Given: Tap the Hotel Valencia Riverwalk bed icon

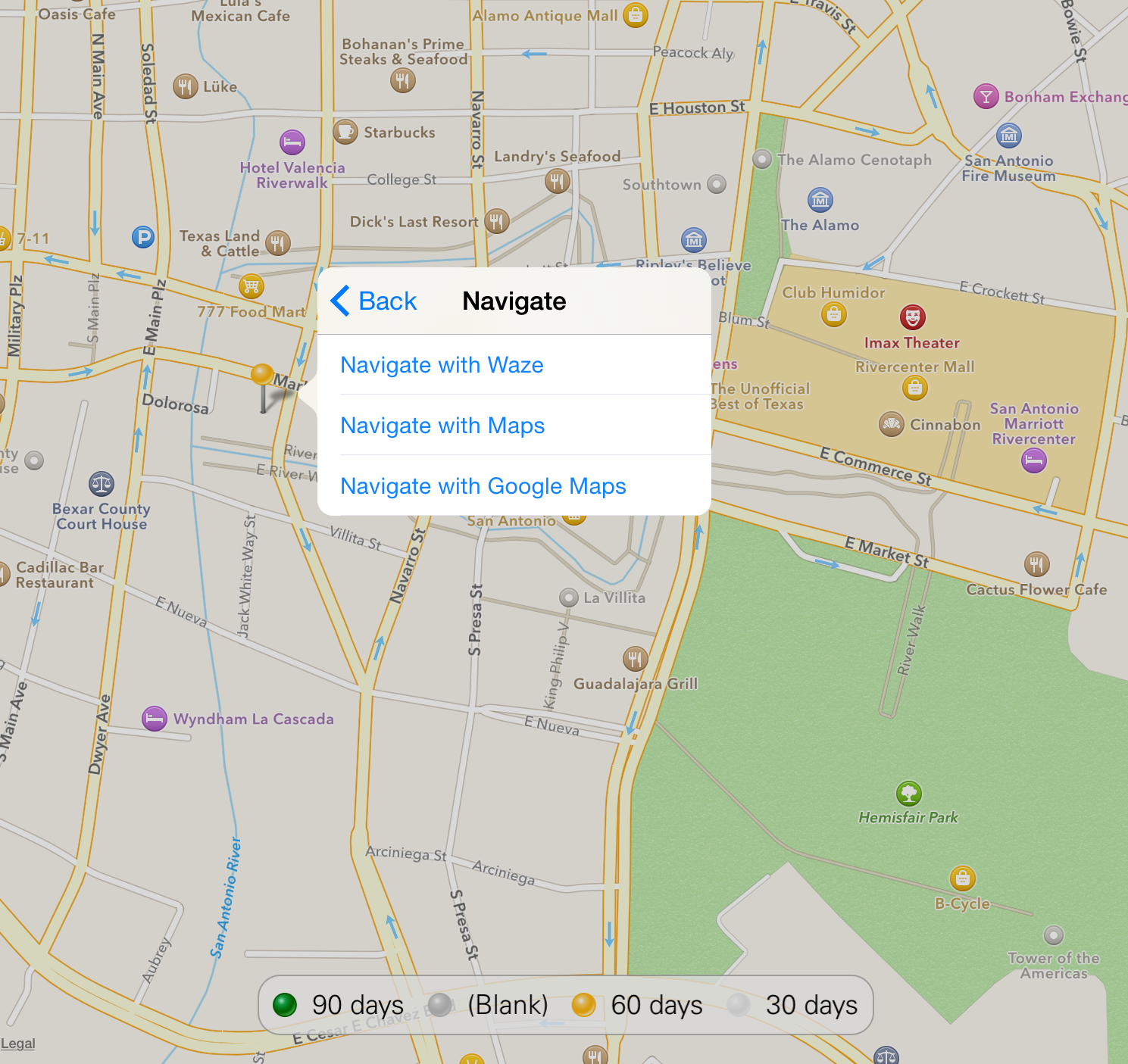Looking at the screenshot, I should point(292,142).
